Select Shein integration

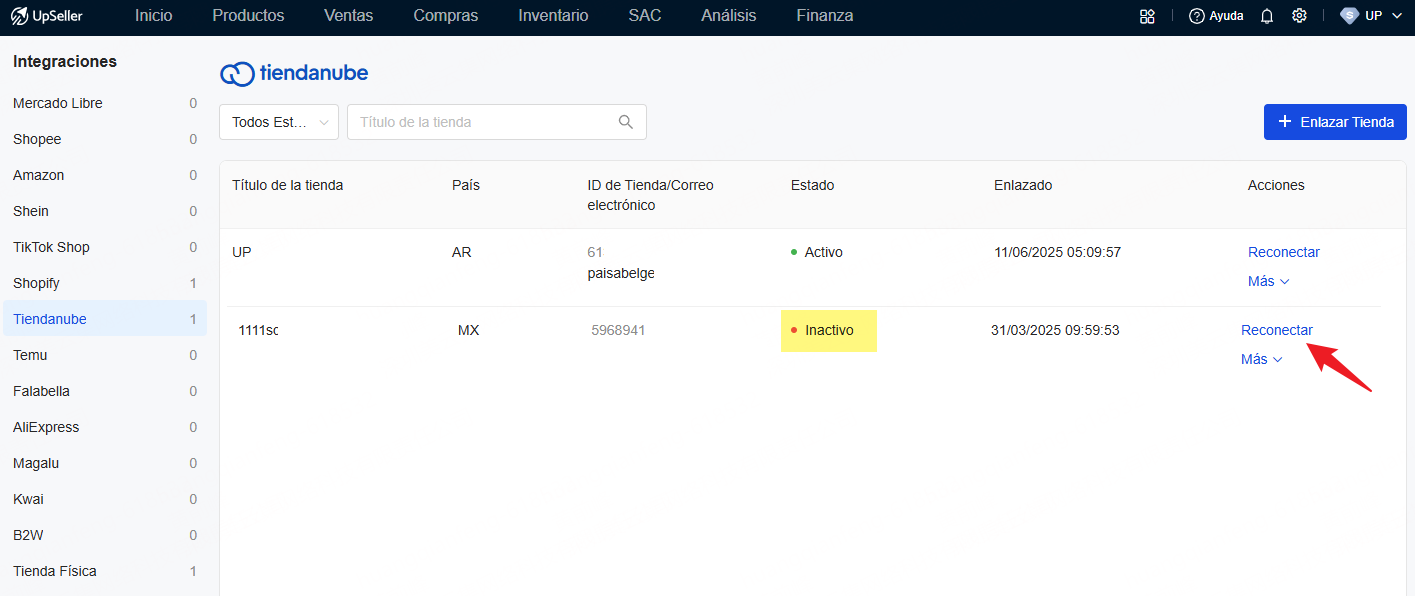point(105,211)
